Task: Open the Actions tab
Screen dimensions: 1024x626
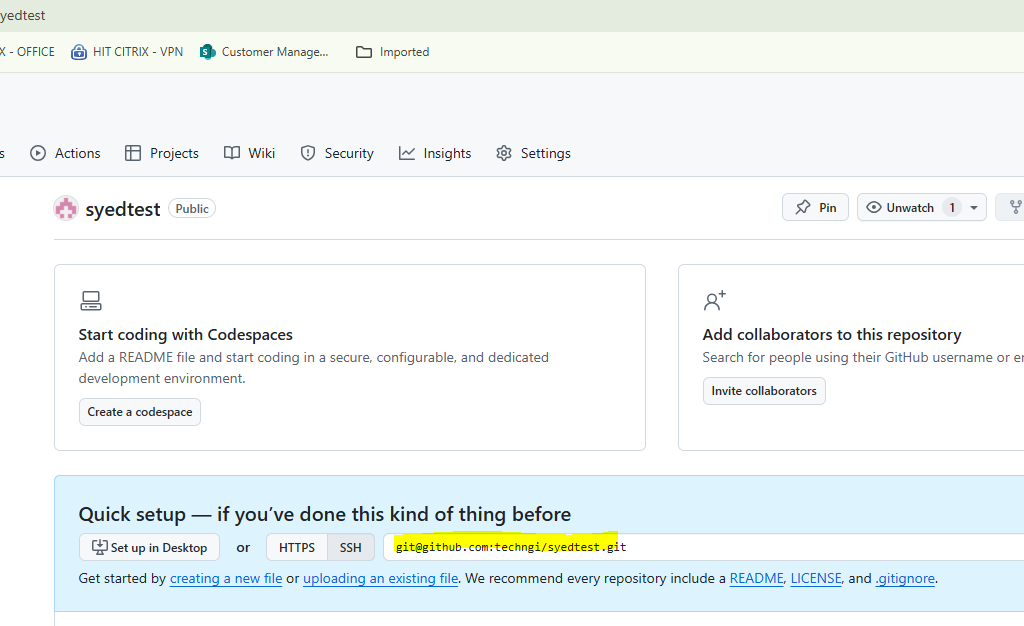Action: pos(65,153)
